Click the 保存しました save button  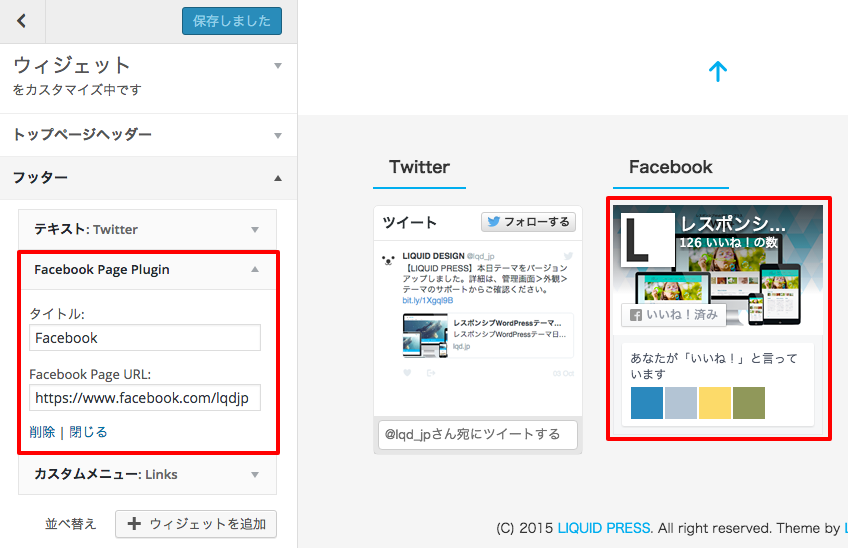pyautogui.click(x=231, y=21)
